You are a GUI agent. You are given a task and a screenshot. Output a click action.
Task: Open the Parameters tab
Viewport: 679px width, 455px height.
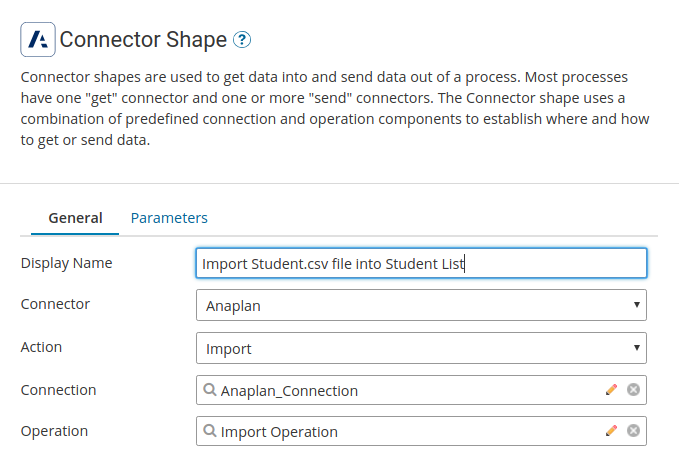pyautogui.click(x=169, y=217)
